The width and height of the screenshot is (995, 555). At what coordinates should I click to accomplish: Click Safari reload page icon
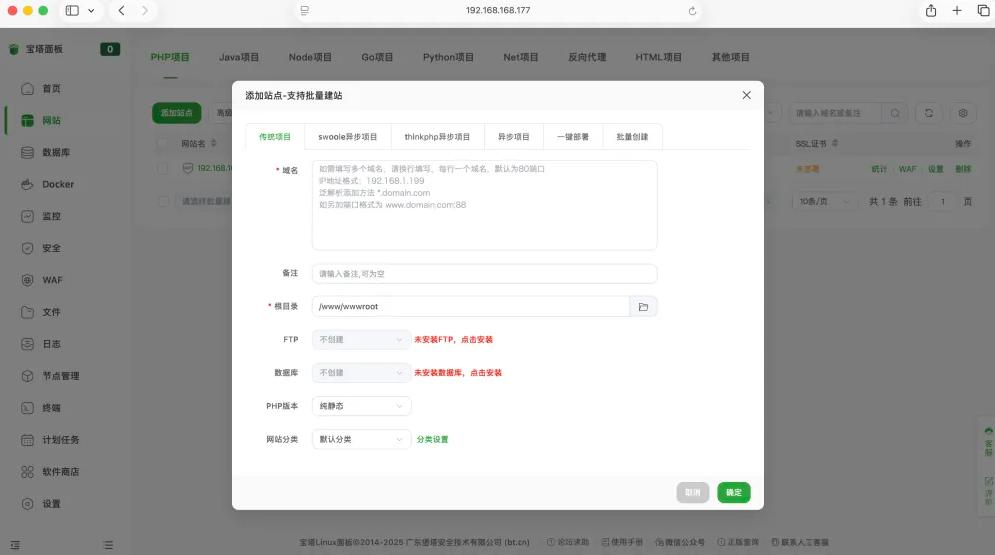[x=692, y=11]
